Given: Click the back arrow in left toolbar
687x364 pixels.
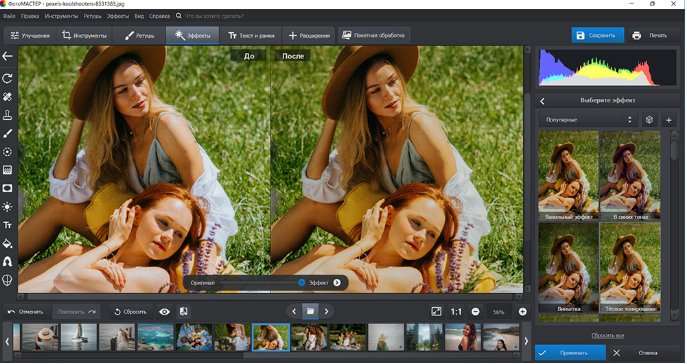Looking at the screenshot, I should click(x=7, y=56).
